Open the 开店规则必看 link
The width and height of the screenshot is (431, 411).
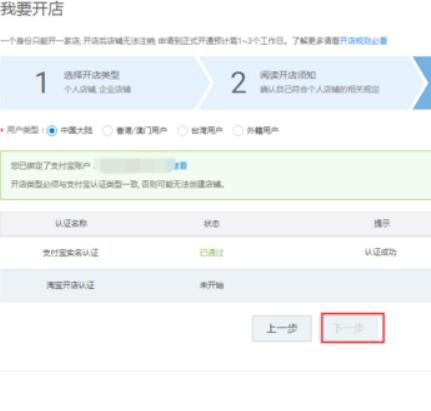pos(363,41)
